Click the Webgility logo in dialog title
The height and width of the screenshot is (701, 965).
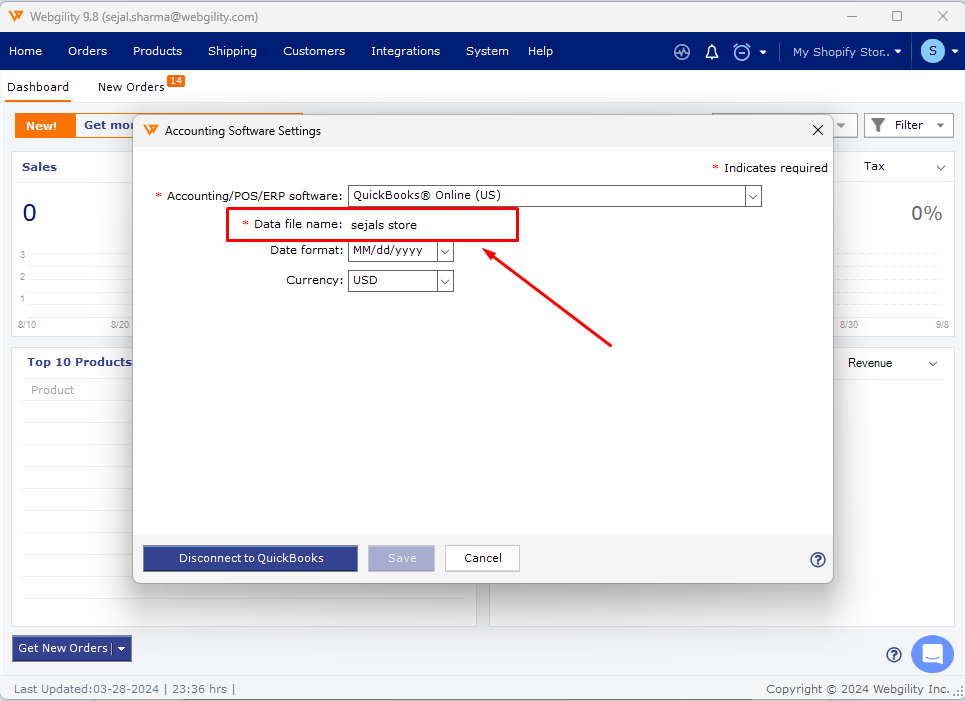coord(151,130)
